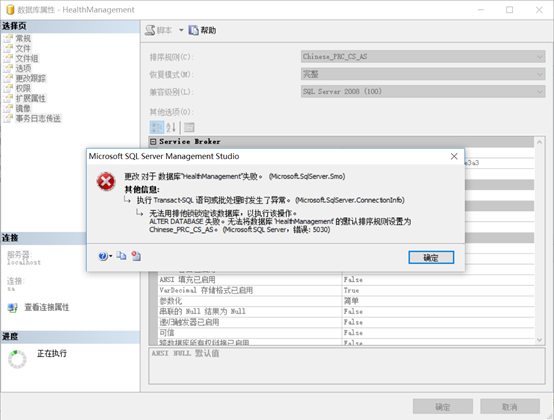Click the scroll down arrow of property grid
554x420 pixels.
coord(540,340)
